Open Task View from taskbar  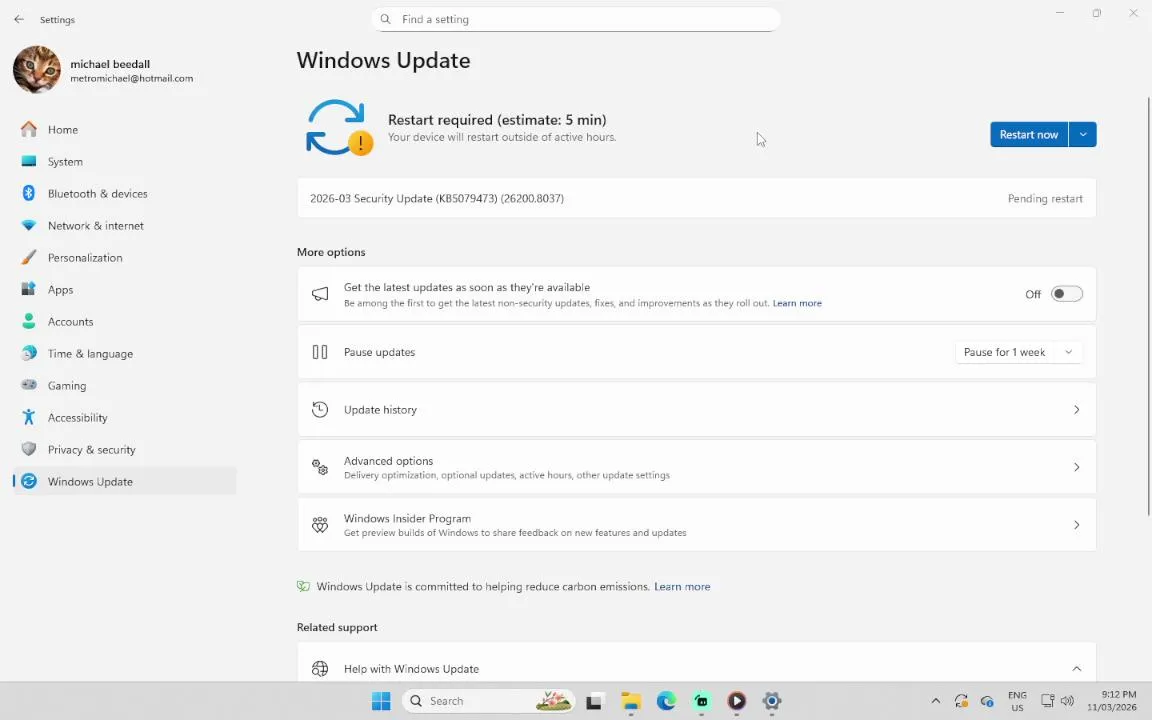click(594, 701)
